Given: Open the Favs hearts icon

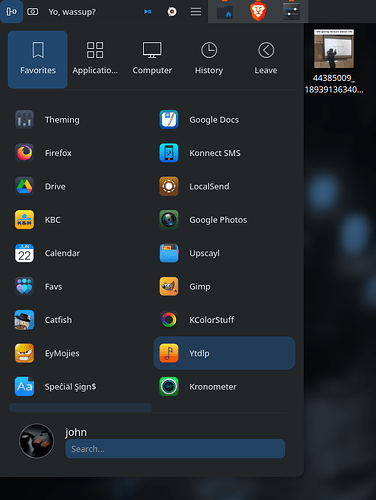Looking at the screenshot, I should (24, 286).
